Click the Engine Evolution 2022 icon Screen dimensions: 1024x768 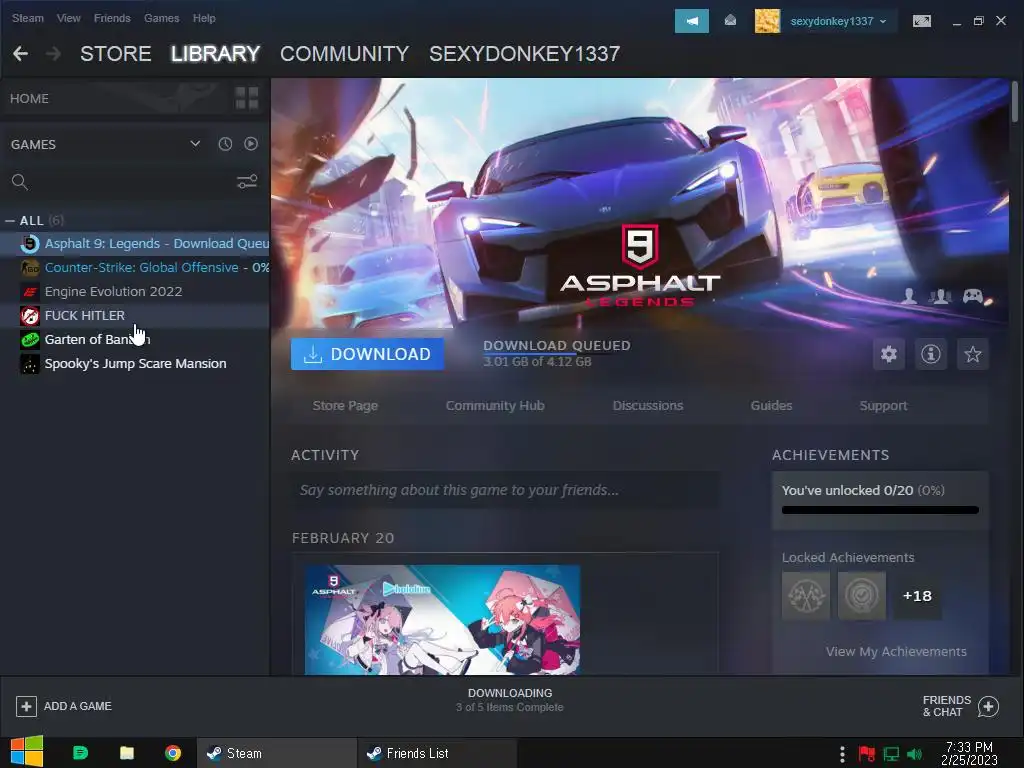tap(29, 292)
